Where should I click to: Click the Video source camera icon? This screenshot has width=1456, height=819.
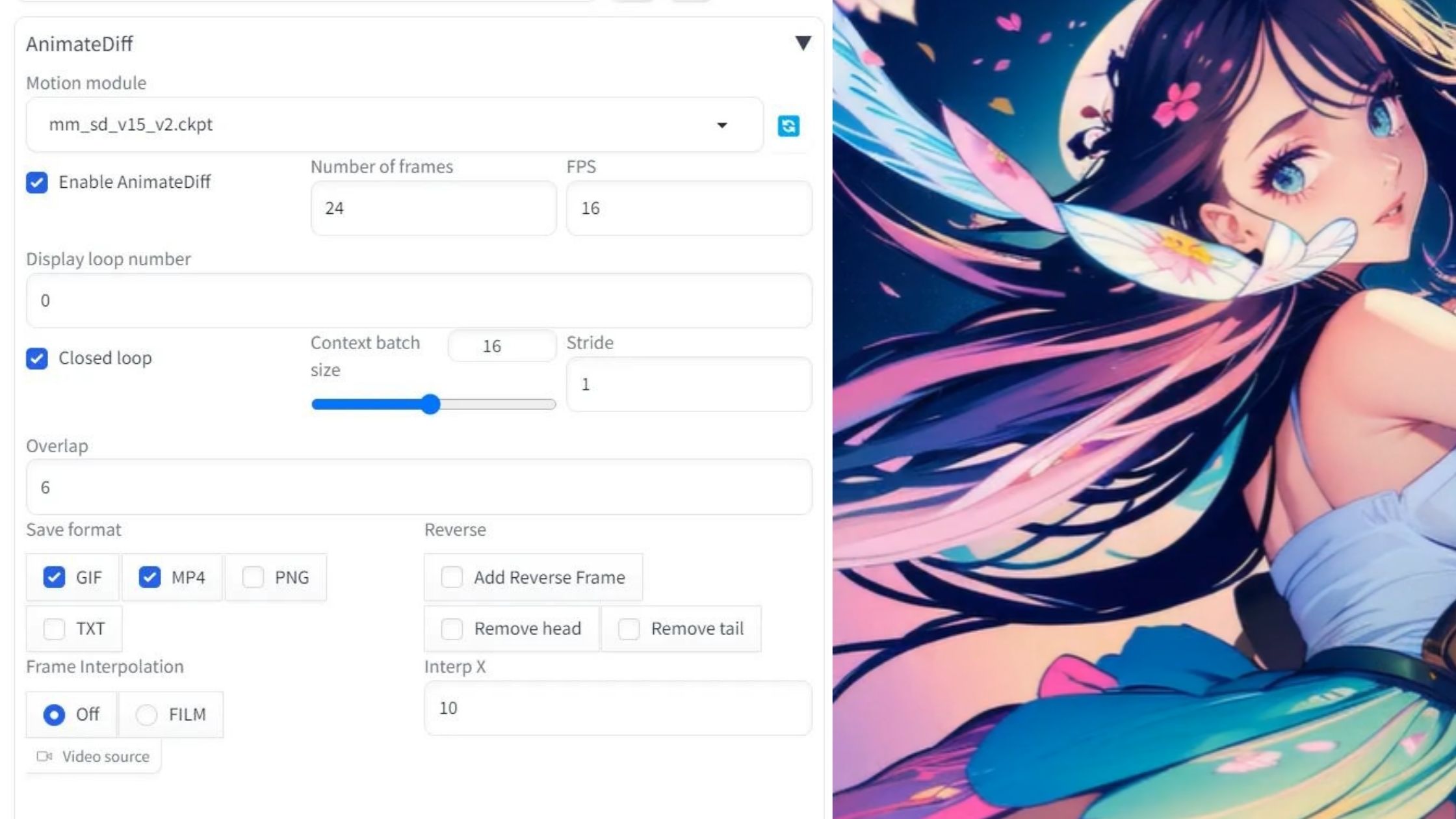click(x=44, y=756)
